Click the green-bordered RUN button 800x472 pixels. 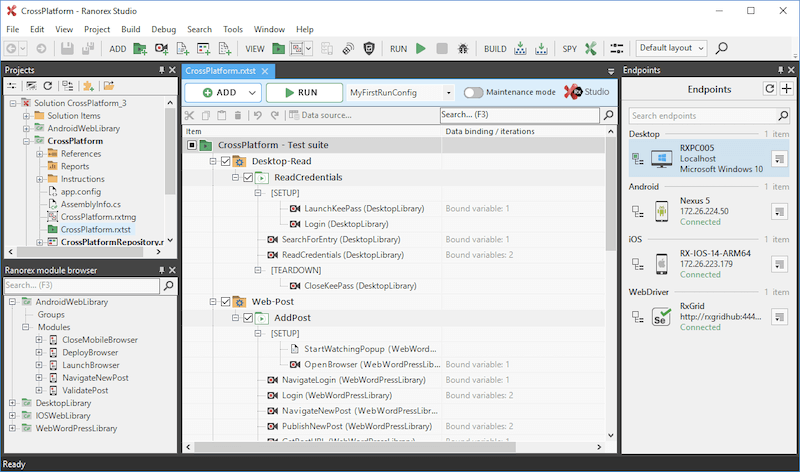coord(304,93)
